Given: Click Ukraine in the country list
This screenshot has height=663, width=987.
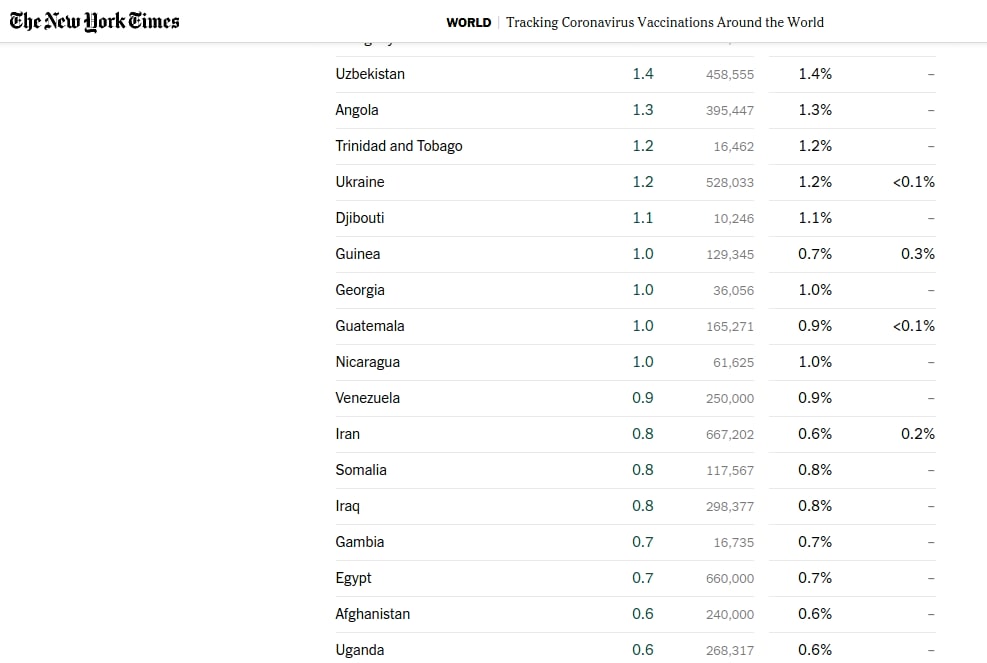Looking at the screenshot, I should [360, 182].
